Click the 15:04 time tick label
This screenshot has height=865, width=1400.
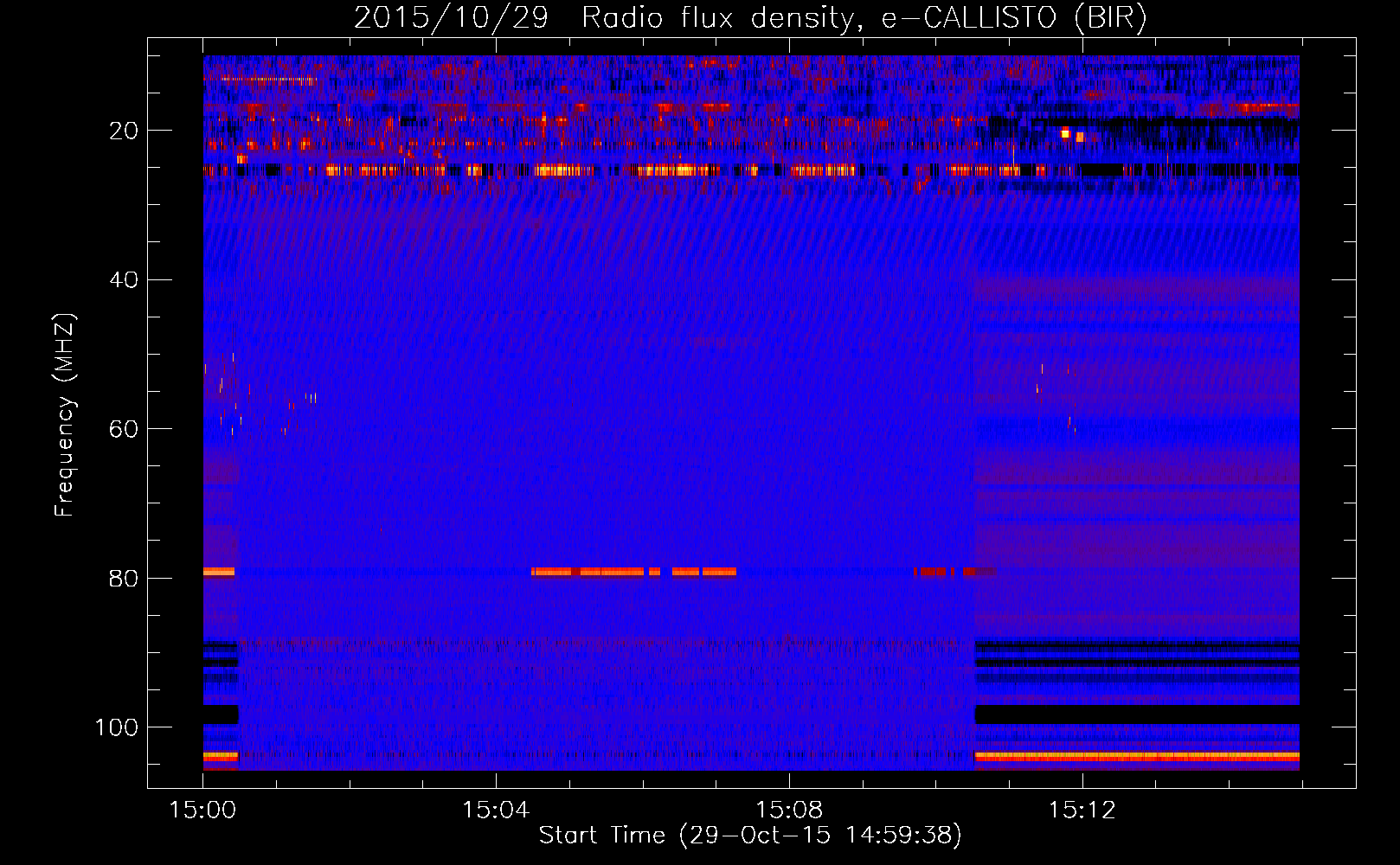496,811
